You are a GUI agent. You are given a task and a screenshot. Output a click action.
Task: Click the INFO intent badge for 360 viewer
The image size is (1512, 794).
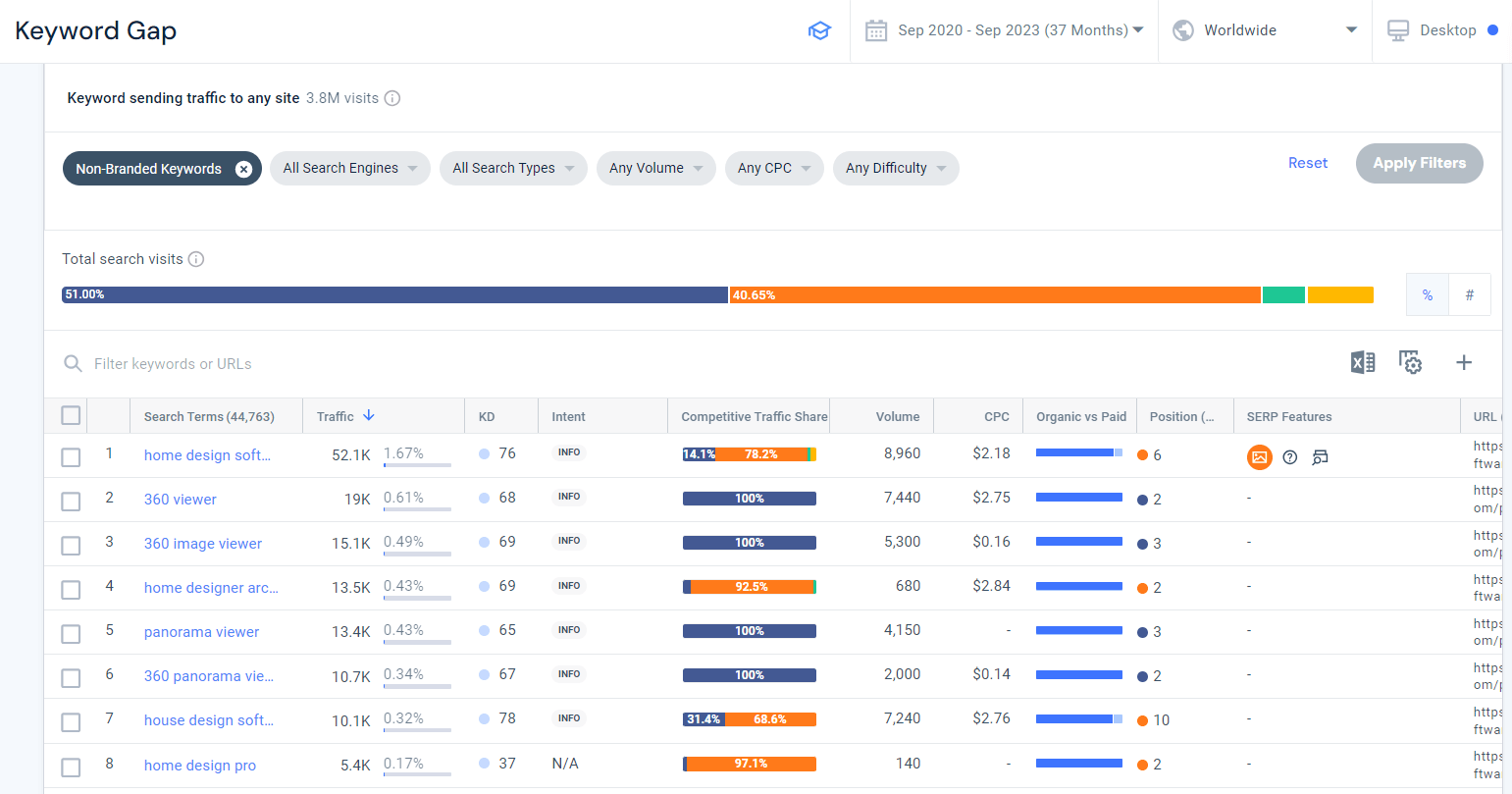569,497
